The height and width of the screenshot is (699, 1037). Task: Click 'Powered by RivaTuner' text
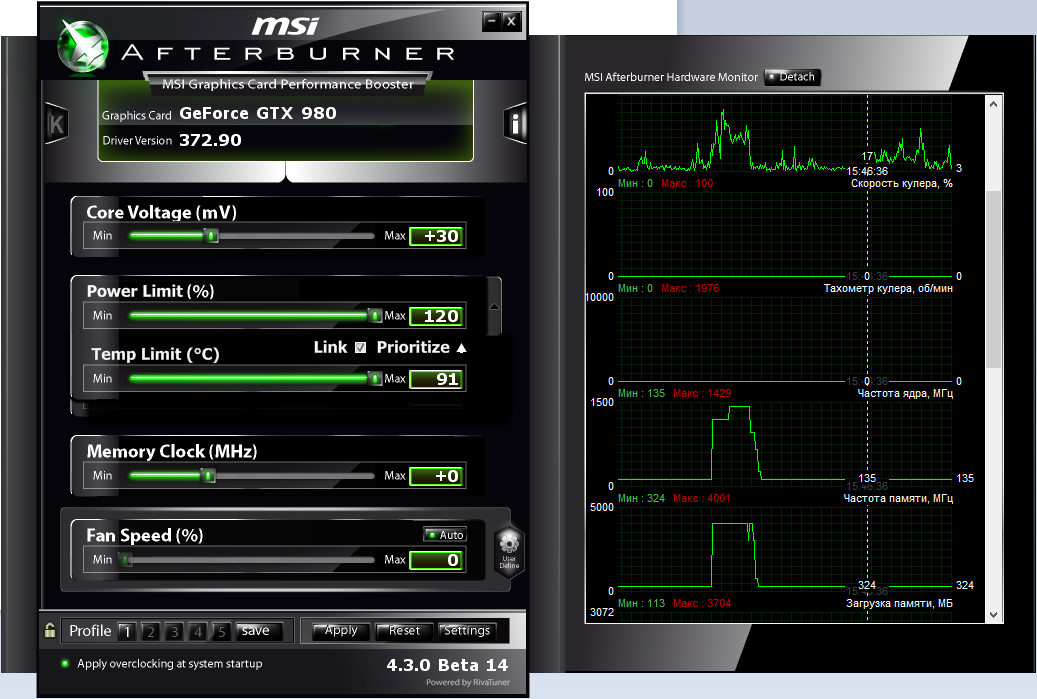468,682
